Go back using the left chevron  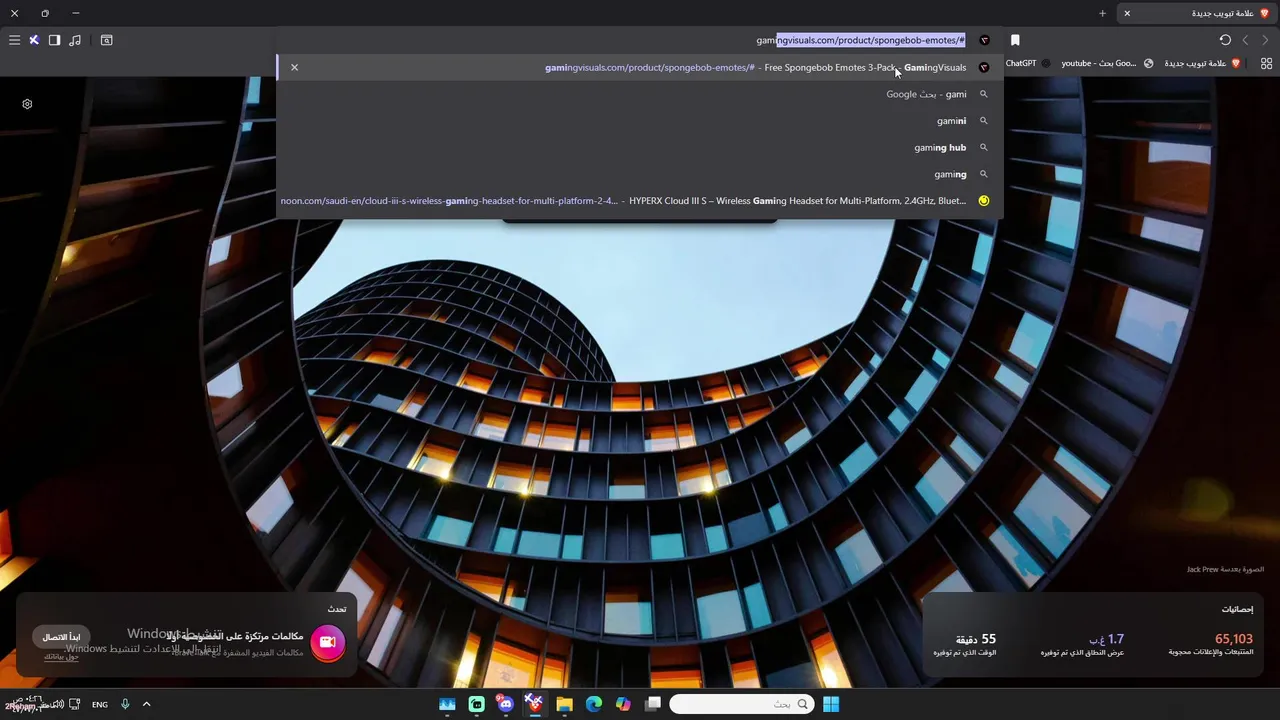coord(1245,40)
